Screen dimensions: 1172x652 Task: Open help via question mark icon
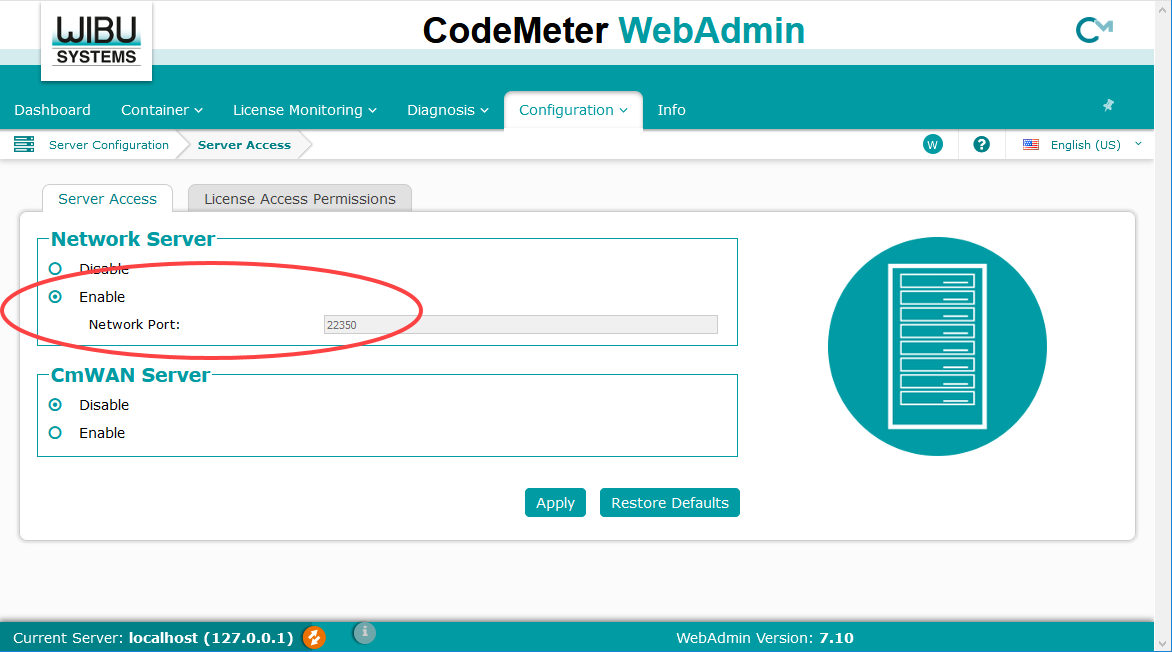coord(981,145)
